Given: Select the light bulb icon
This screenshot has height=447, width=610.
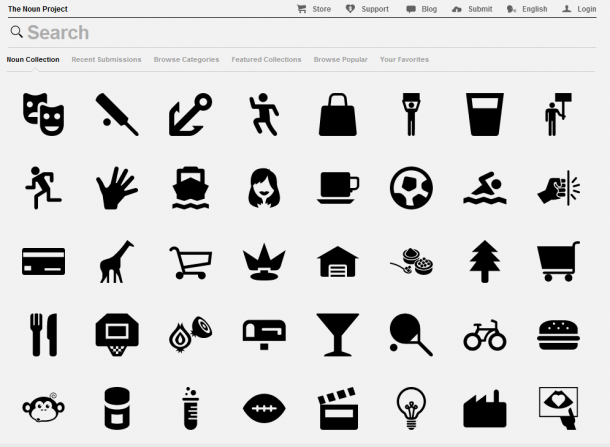Looking at the screenshot, I should 411,408.
